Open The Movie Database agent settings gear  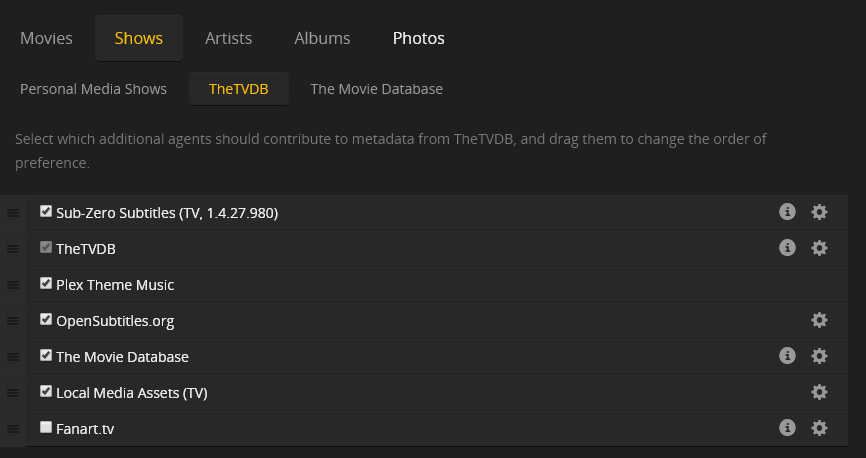click(819, 356)
